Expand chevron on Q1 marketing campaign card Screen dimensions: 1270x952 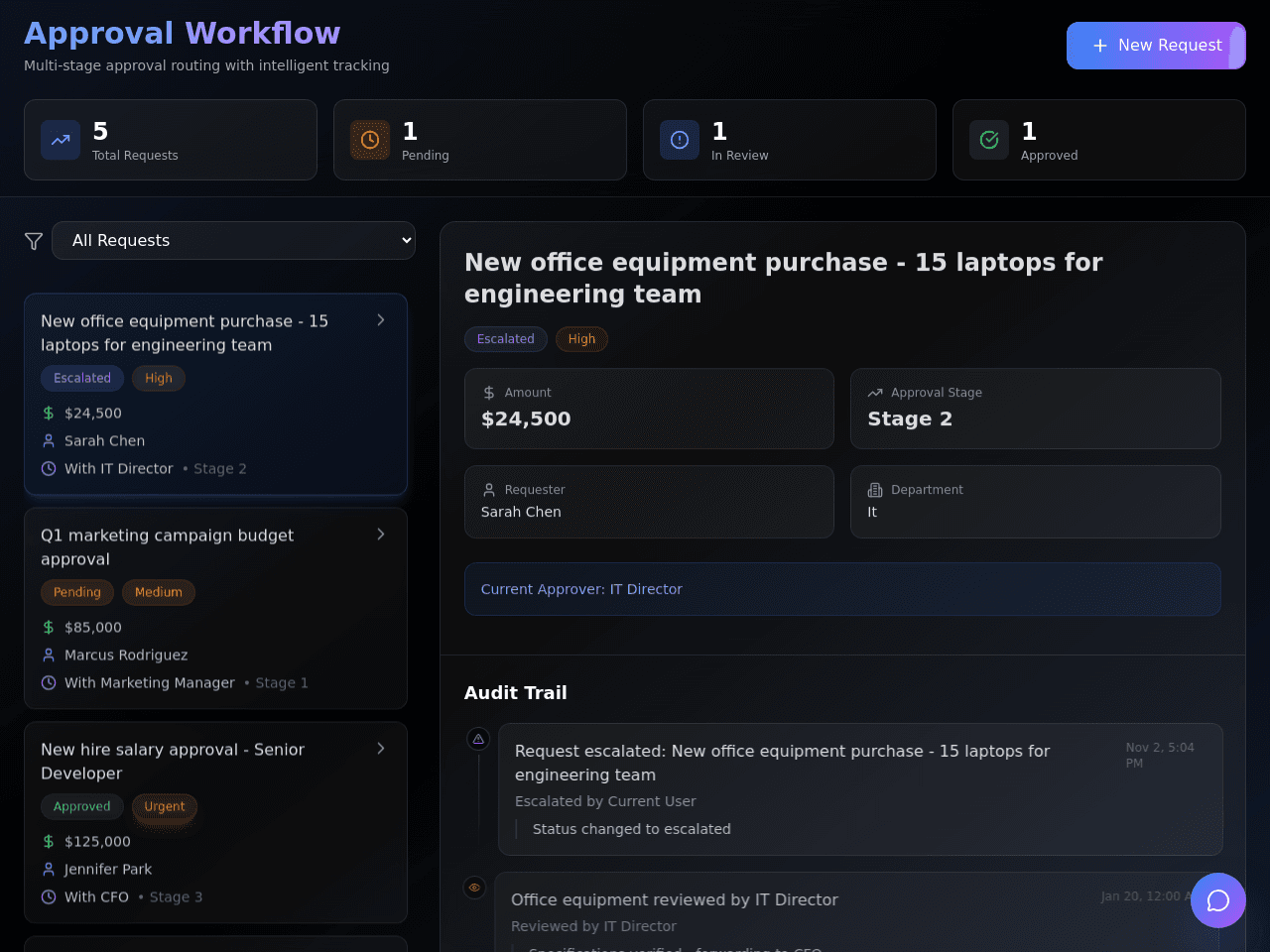(381, 535)
